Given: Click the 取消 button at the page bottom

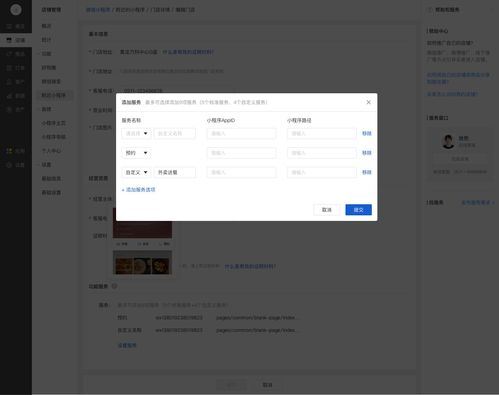Looking at the screenshot, I should coord(267,385).
